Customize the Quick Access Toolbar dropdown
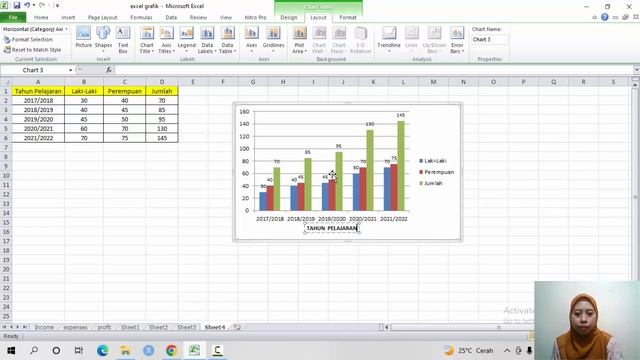 coord(57,6)
